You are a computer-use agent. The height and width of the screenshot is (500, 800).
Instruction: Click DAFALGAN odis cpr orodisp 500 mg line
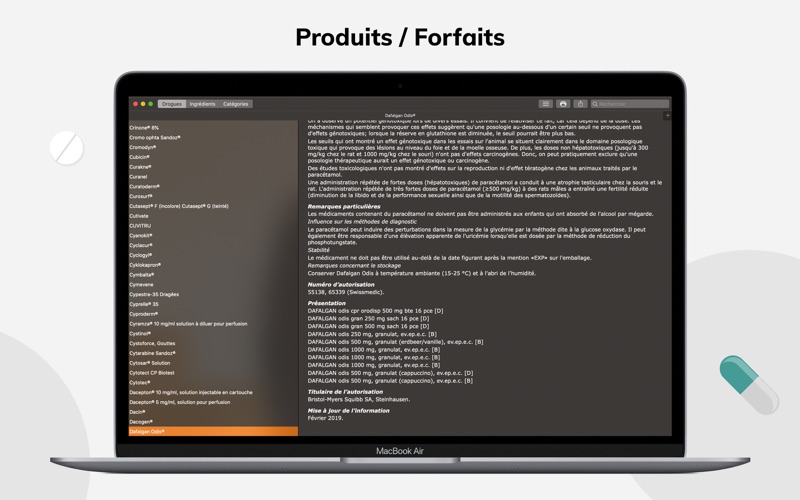click(376, 311)
